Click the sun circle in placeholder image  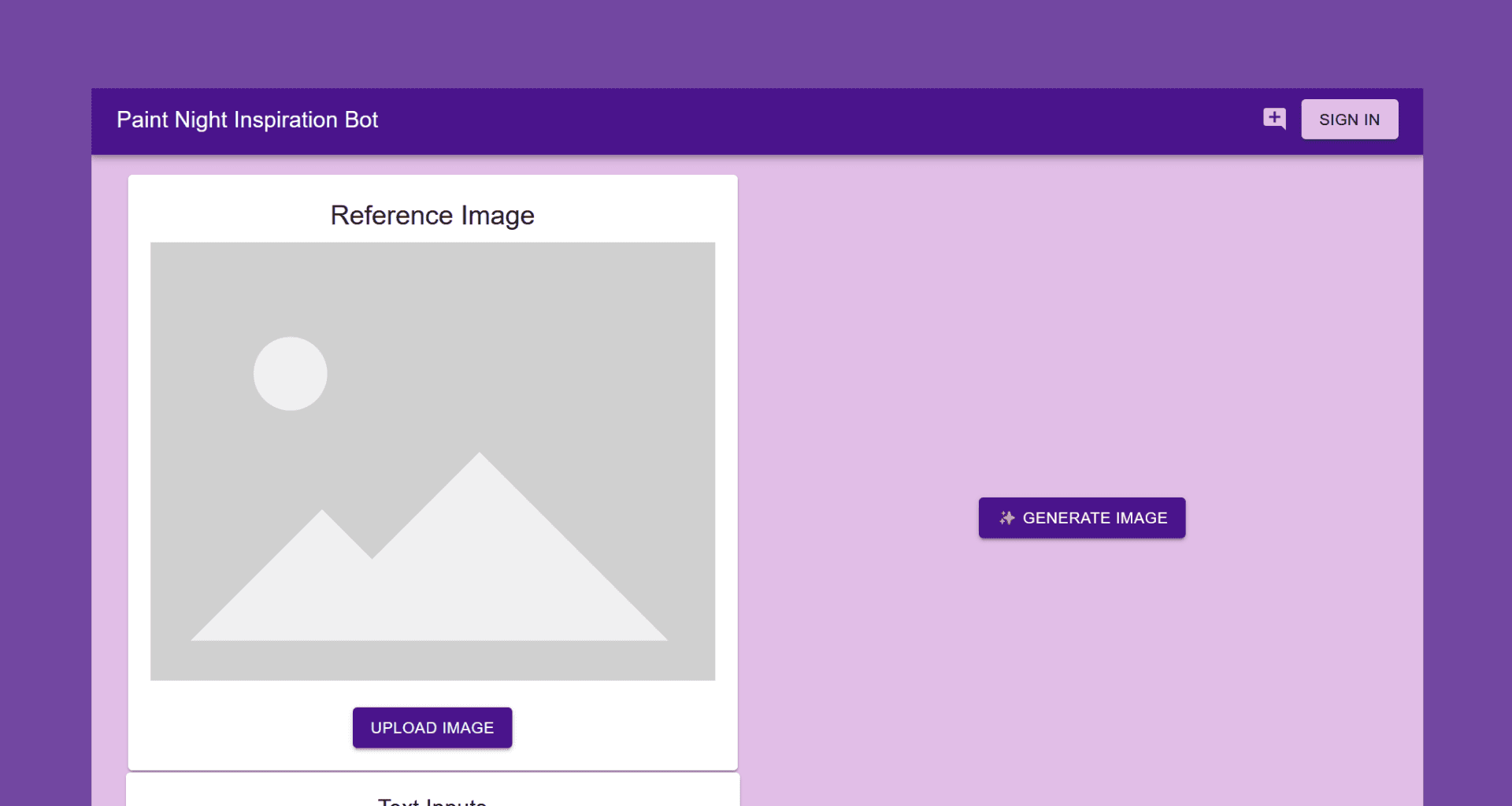coord(290,374)
